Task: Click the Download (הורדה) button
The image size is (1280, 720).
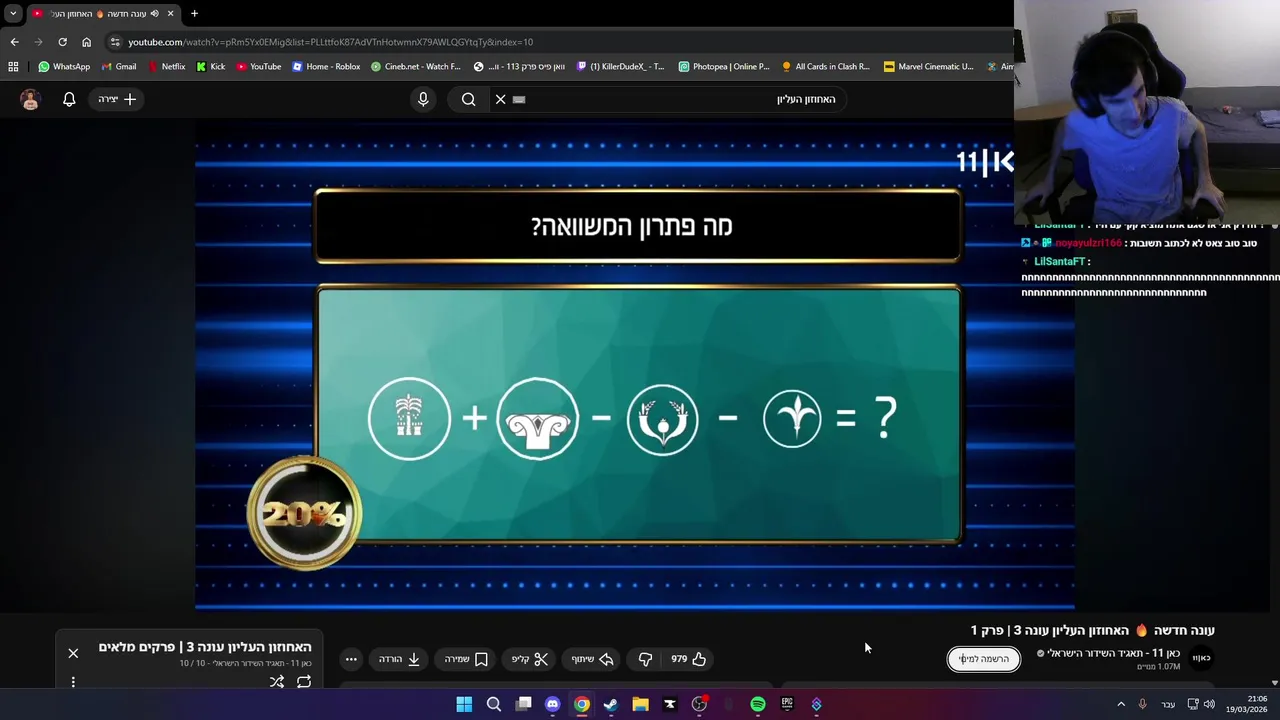Action: 399,659
